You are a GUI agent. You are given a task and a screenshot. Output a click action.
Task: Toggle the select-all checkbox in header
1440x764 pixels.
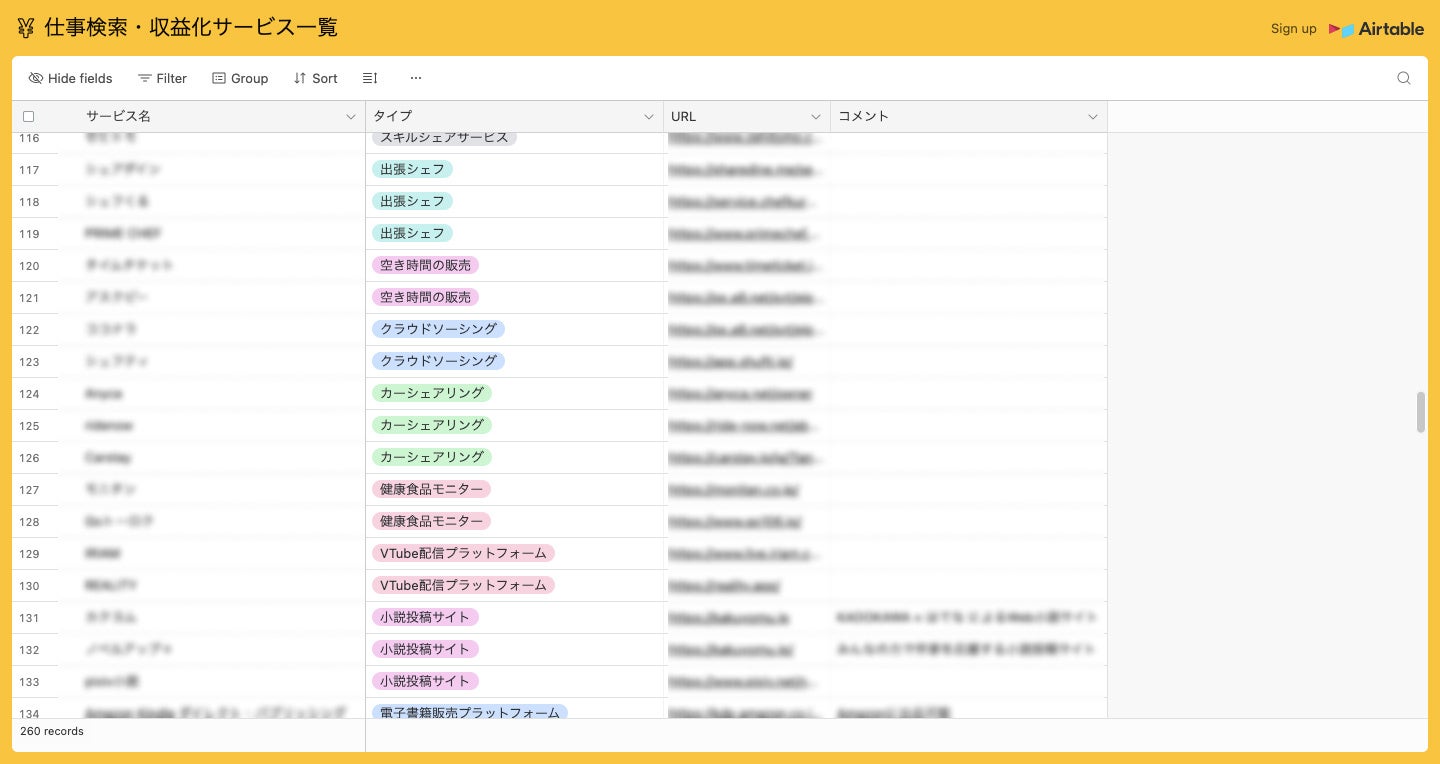(29, 116)
